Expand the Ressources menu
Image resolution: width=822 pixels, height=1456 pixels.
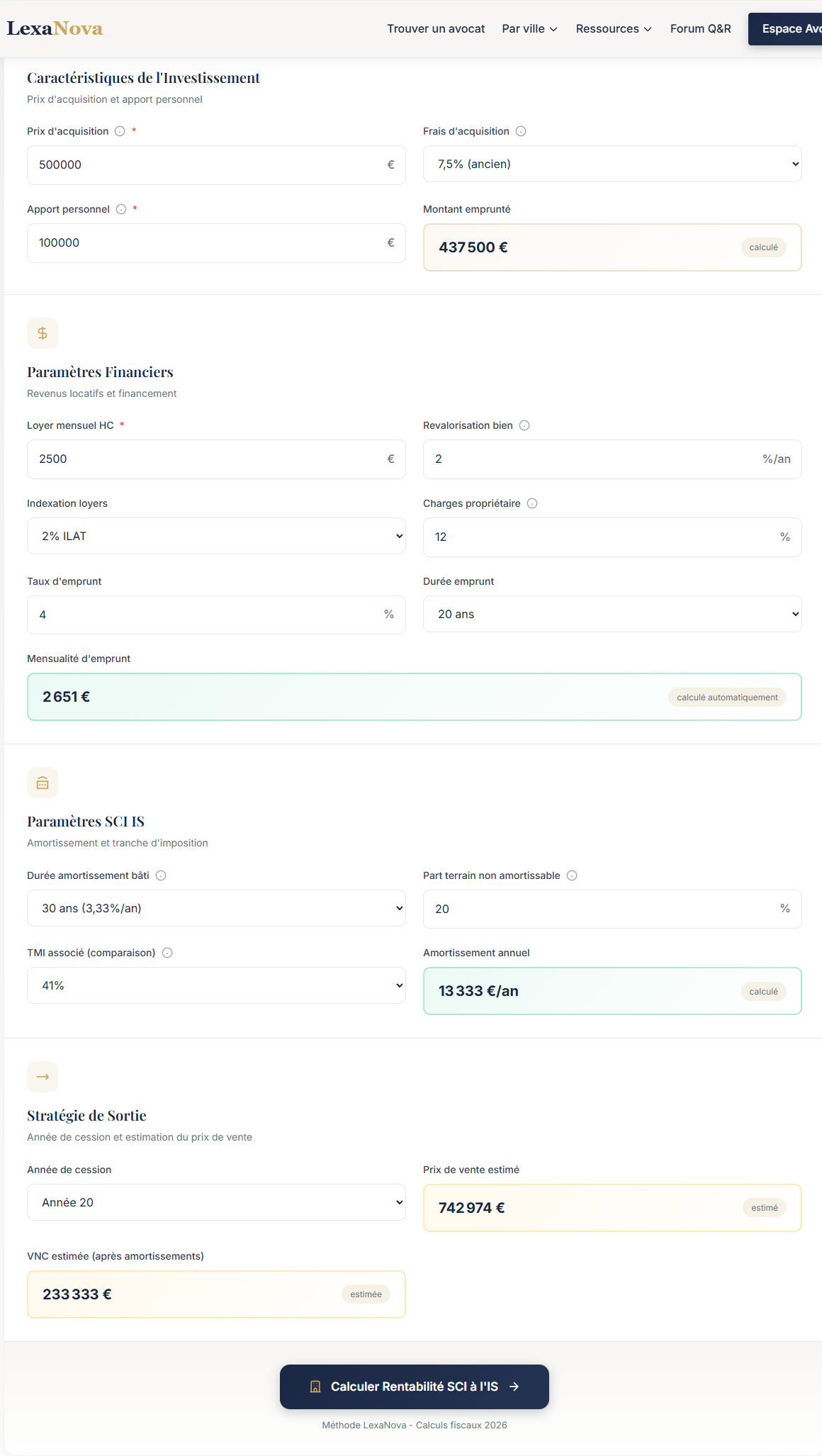[x=613, y=29]
